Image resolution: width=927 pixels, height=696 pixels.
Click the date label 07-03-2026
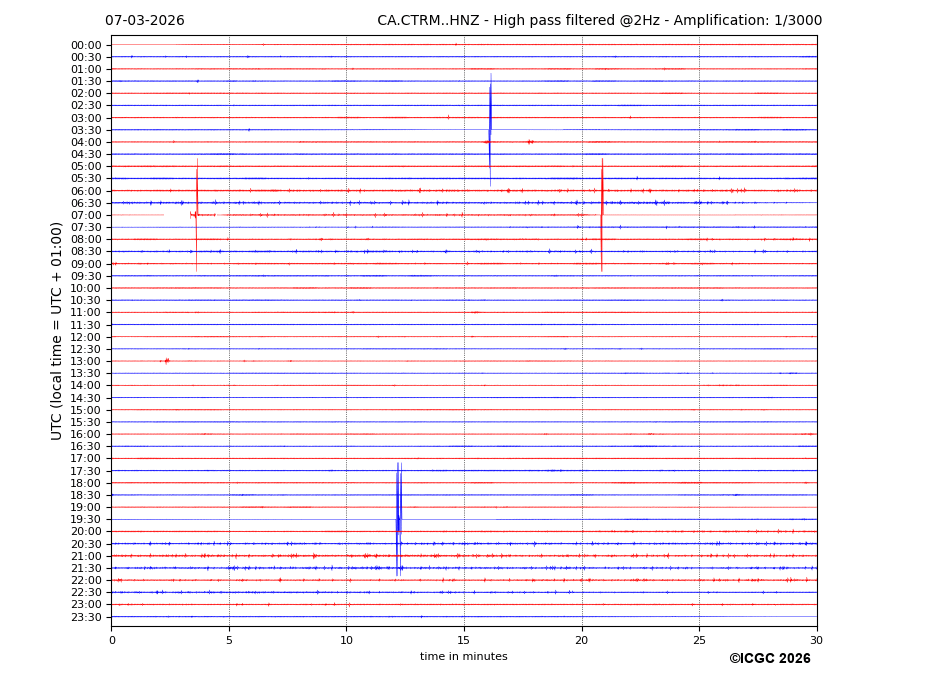pos(145,21)
